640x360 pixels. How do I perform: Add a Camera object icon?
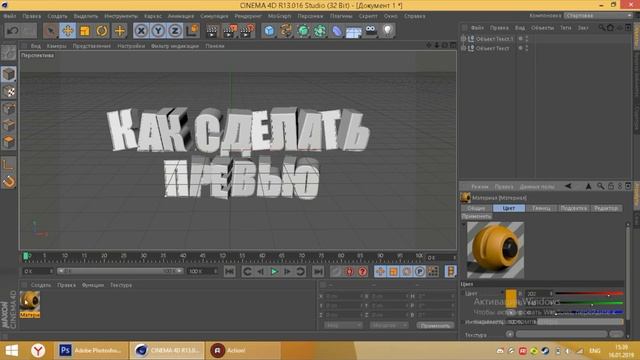pyautogui.click(x=371, y=31)
